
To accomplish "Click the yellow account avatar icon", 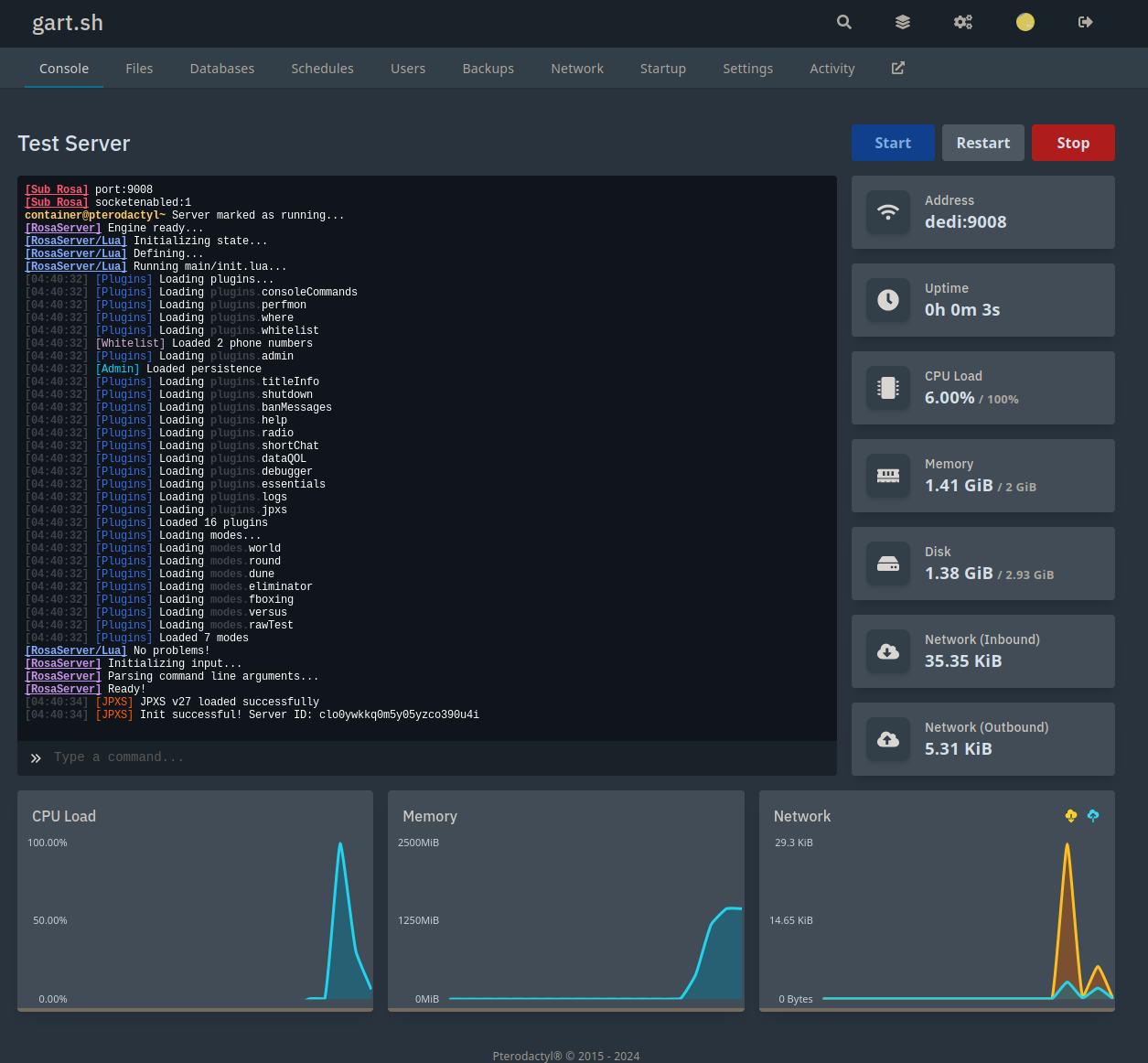I will [1025, 22].
